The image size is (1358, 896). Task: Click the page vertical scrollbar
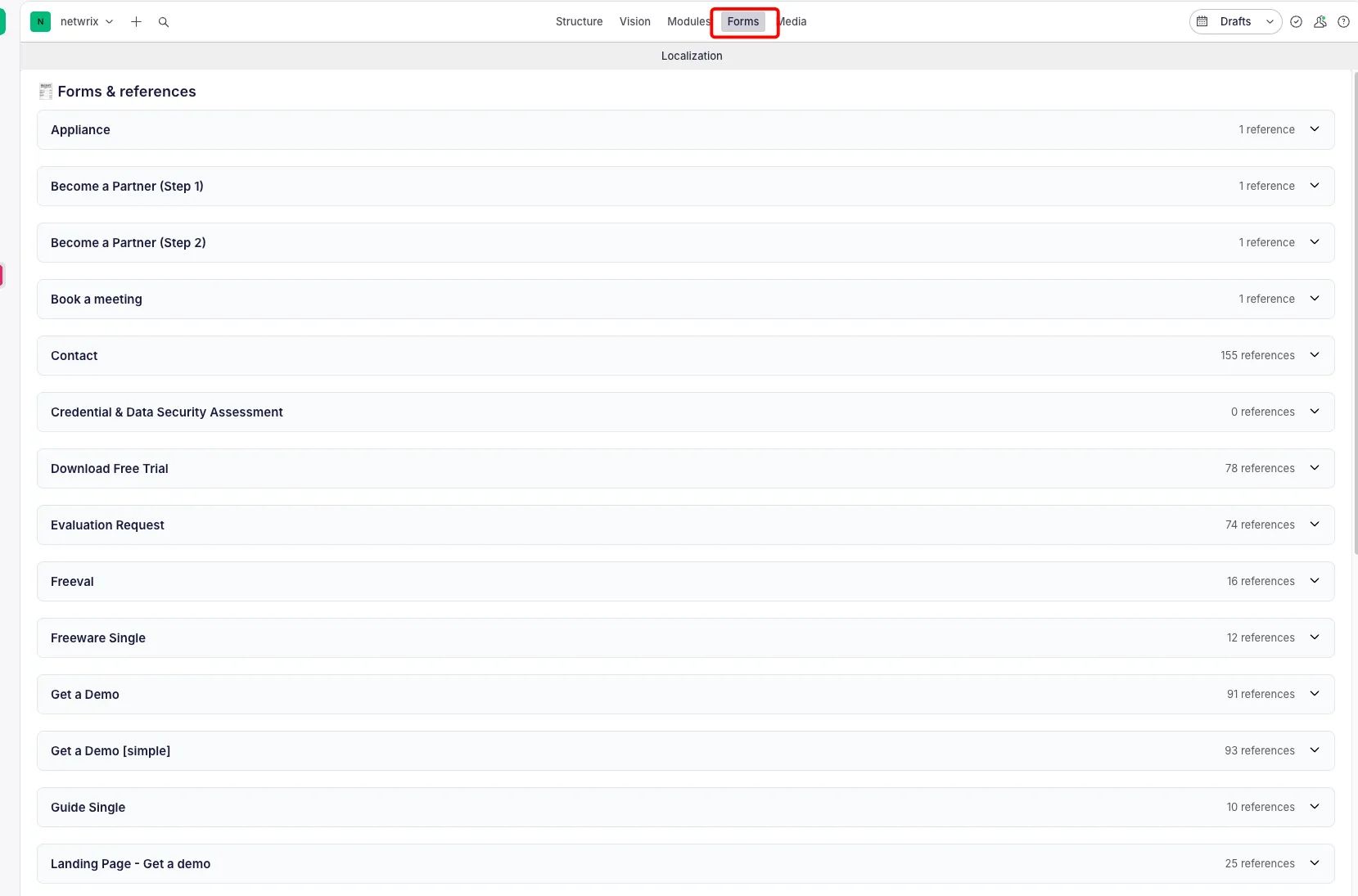[x=1356, y=313]
